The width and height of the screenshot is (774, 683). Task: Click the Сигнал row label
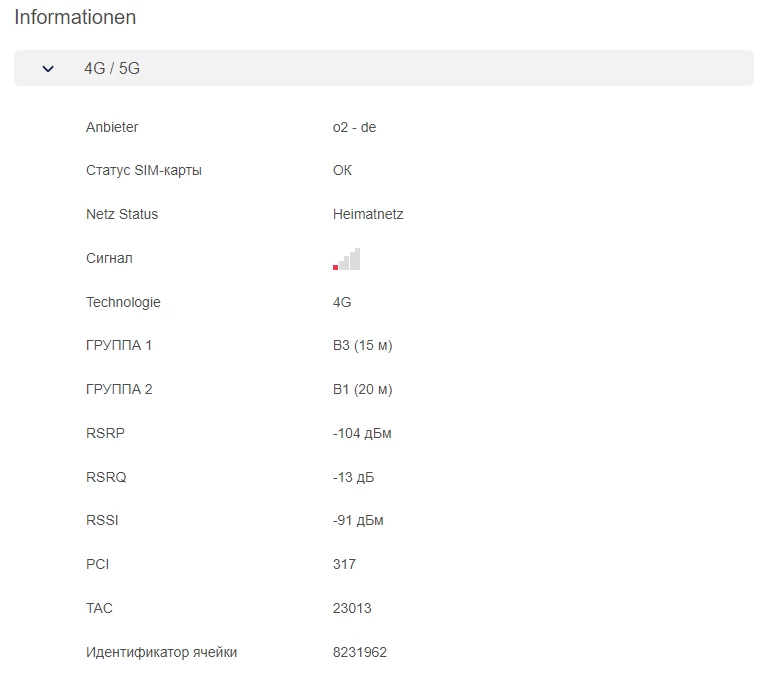(x=109, y=258)
